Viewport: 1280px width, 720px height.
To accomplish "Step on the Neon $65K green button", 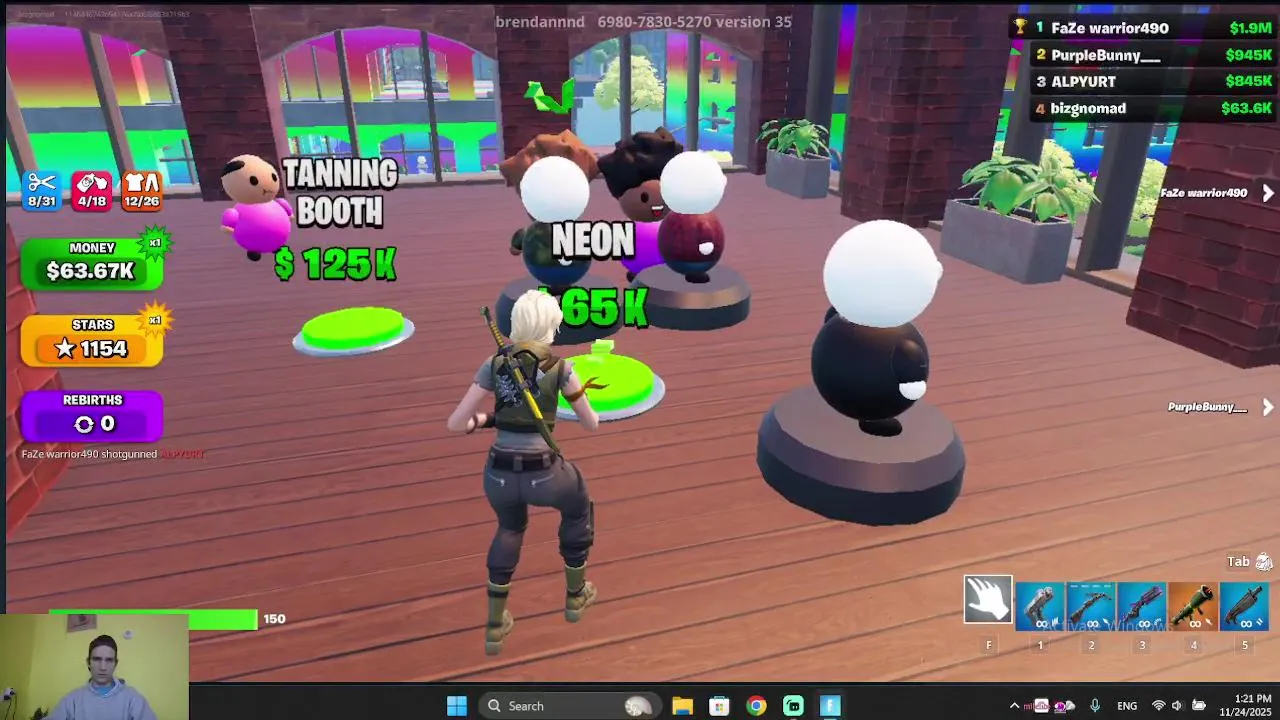I will [x=610, y=385].
